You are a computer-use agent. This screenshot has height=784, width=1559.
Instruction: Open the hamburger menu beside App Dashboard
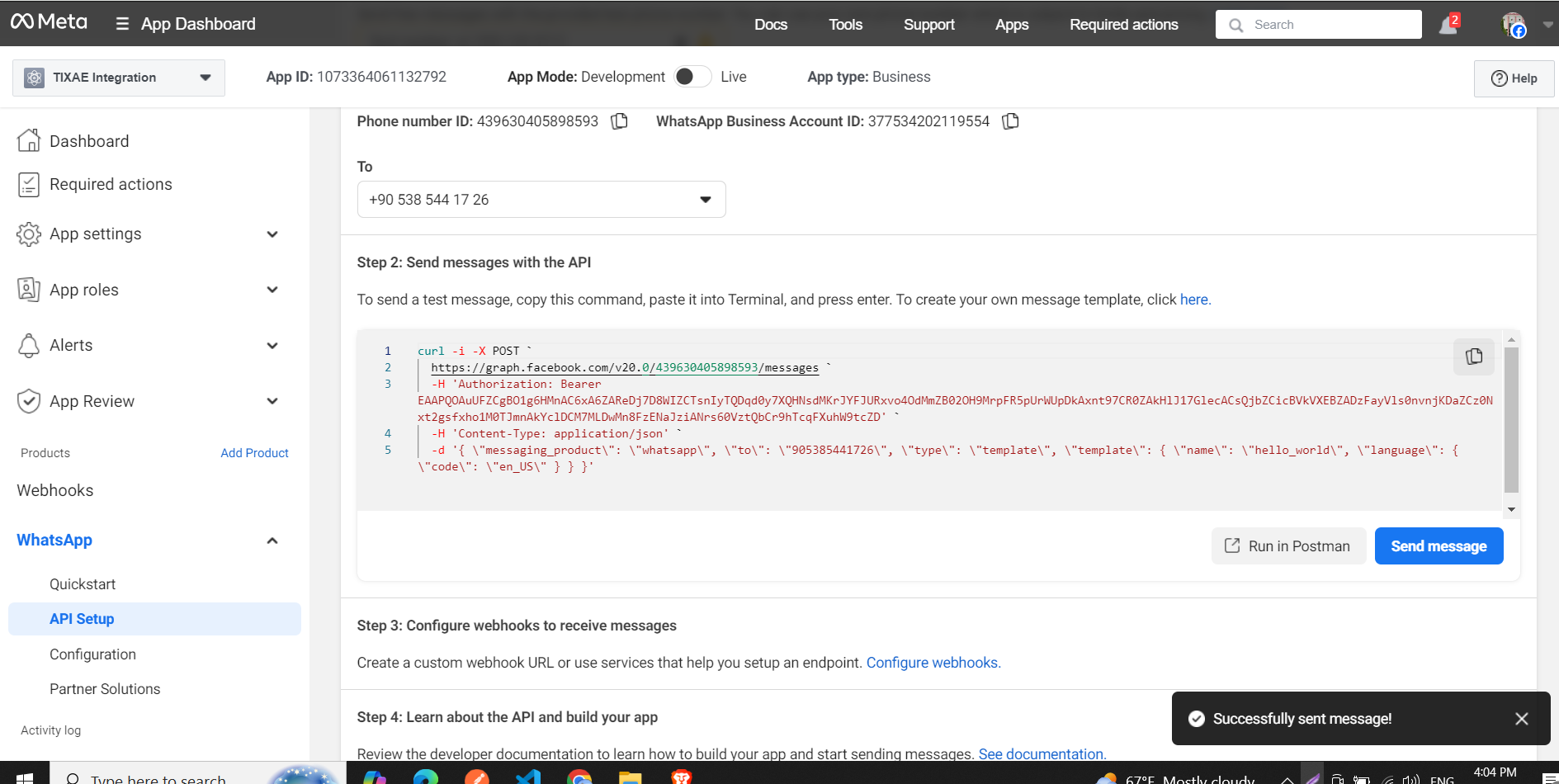pyautogui.click(x=120, y=24)
